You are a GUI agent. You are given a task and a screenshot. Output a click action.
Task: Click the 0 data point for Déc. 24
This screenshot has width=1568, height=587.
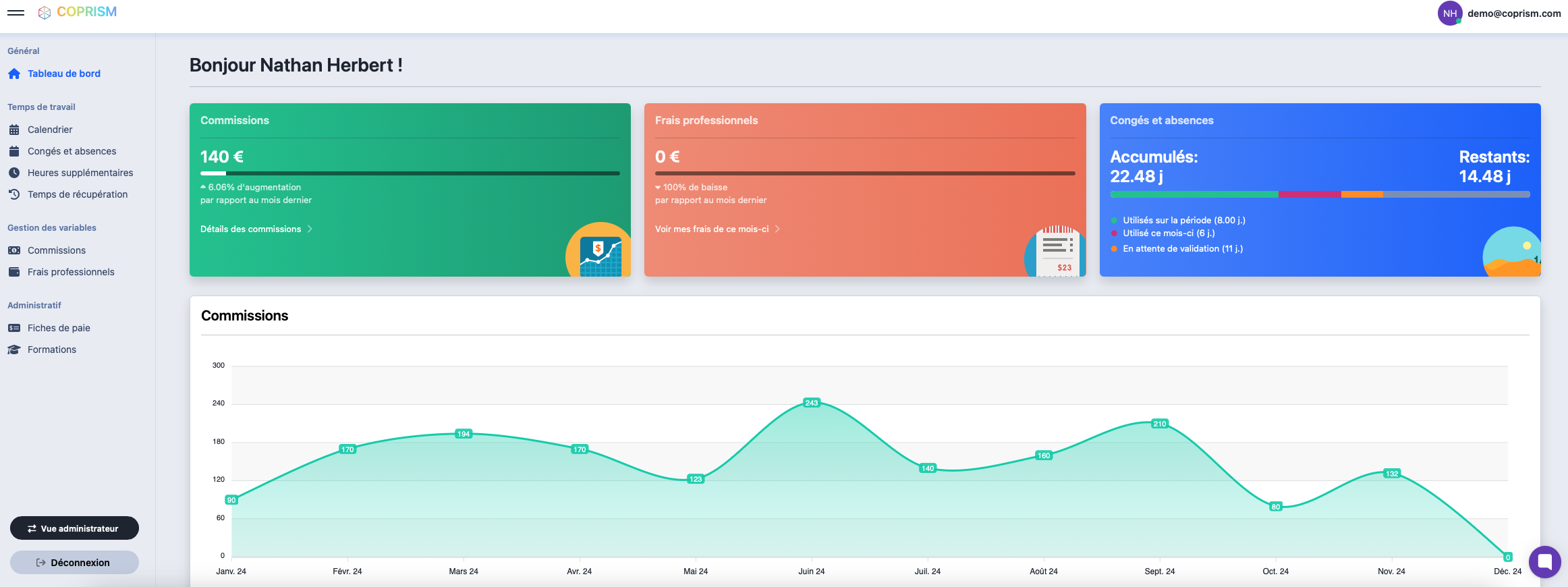coord(1508,557)
